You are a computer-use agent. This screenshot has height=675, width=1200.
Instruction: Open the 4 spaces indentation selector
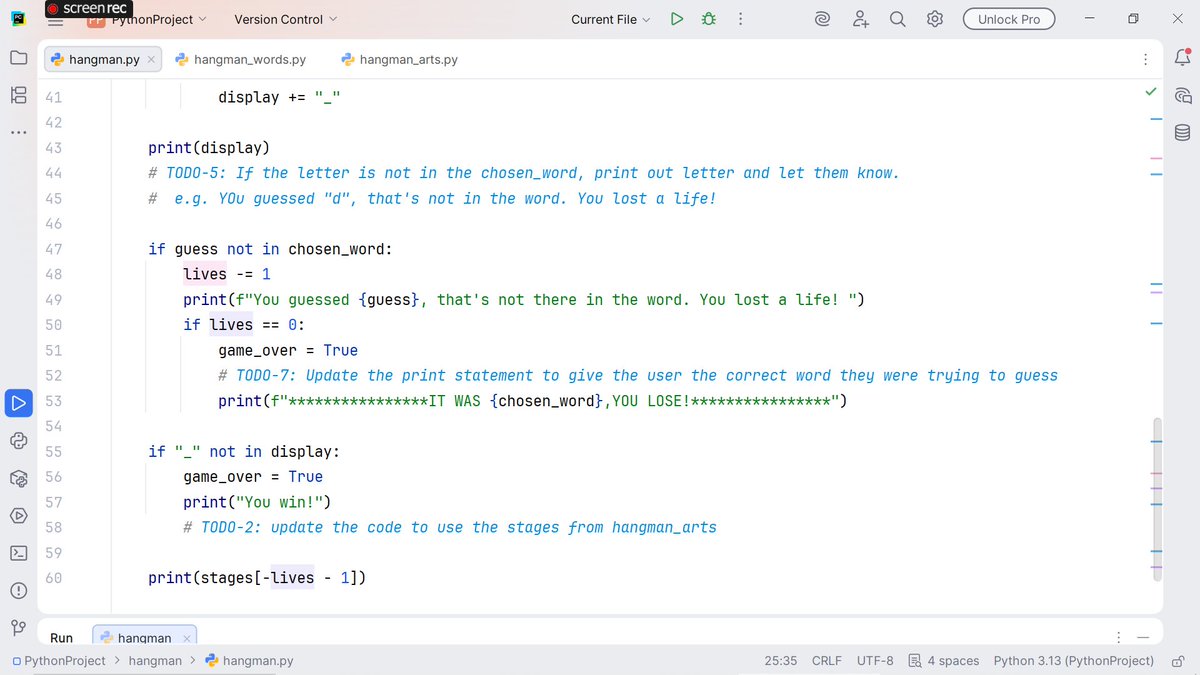944,661
